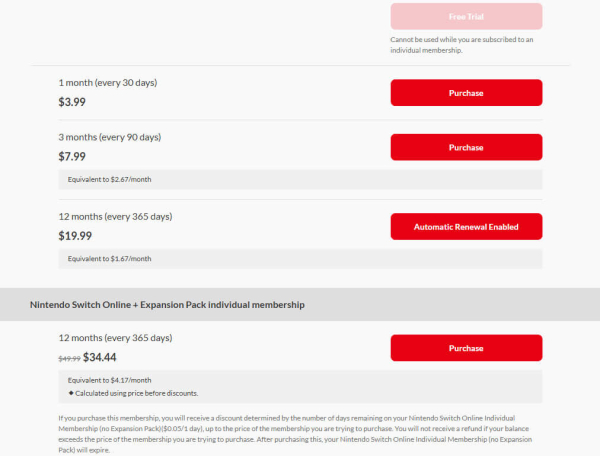Purchase the Expansion Pack 12 months membership
600x456 pixels.
pyautogui.click(x=466, y=348)
